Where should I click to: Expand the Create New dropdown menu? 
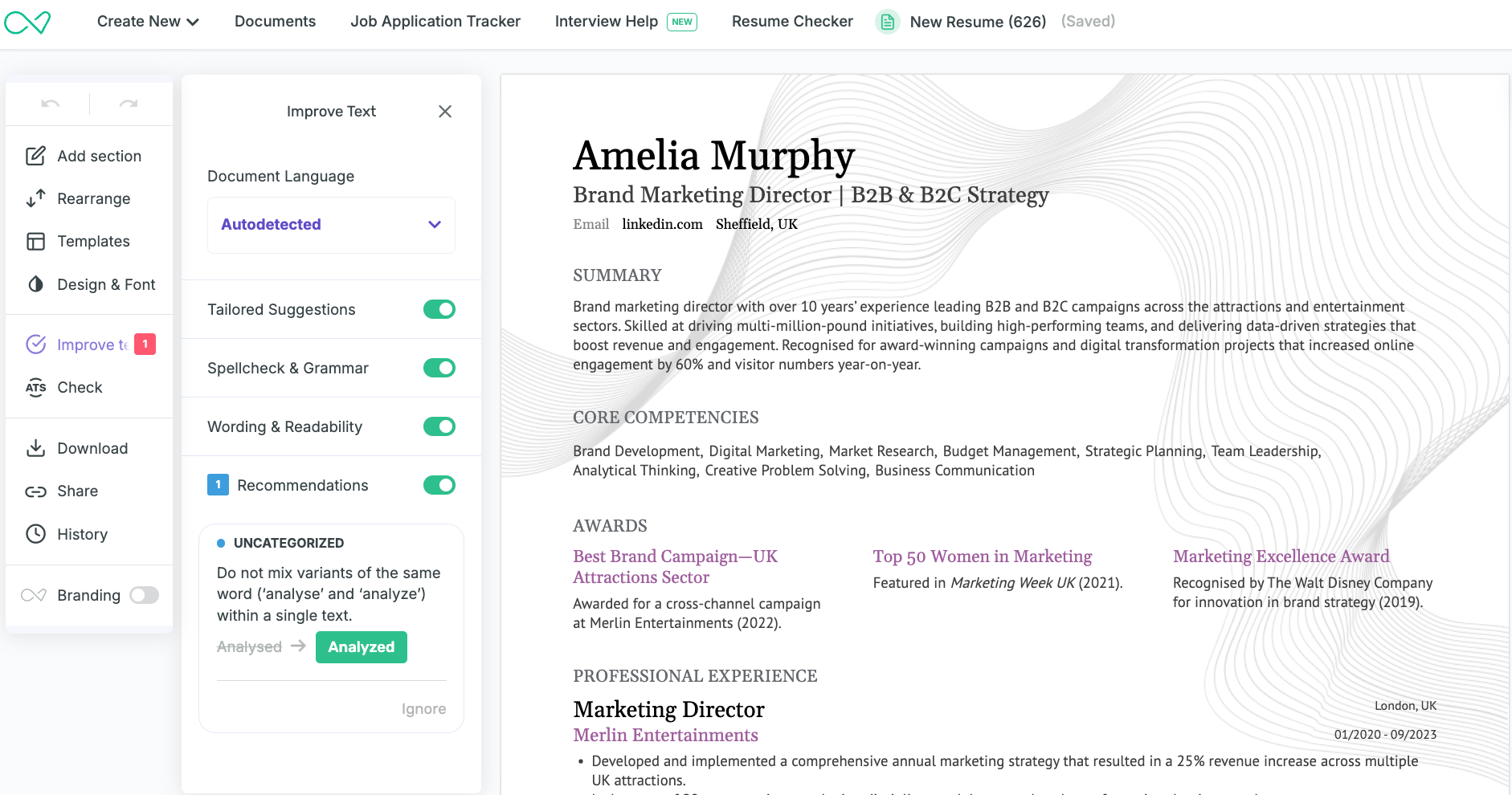pyautogui.click(x=148, y=22)
